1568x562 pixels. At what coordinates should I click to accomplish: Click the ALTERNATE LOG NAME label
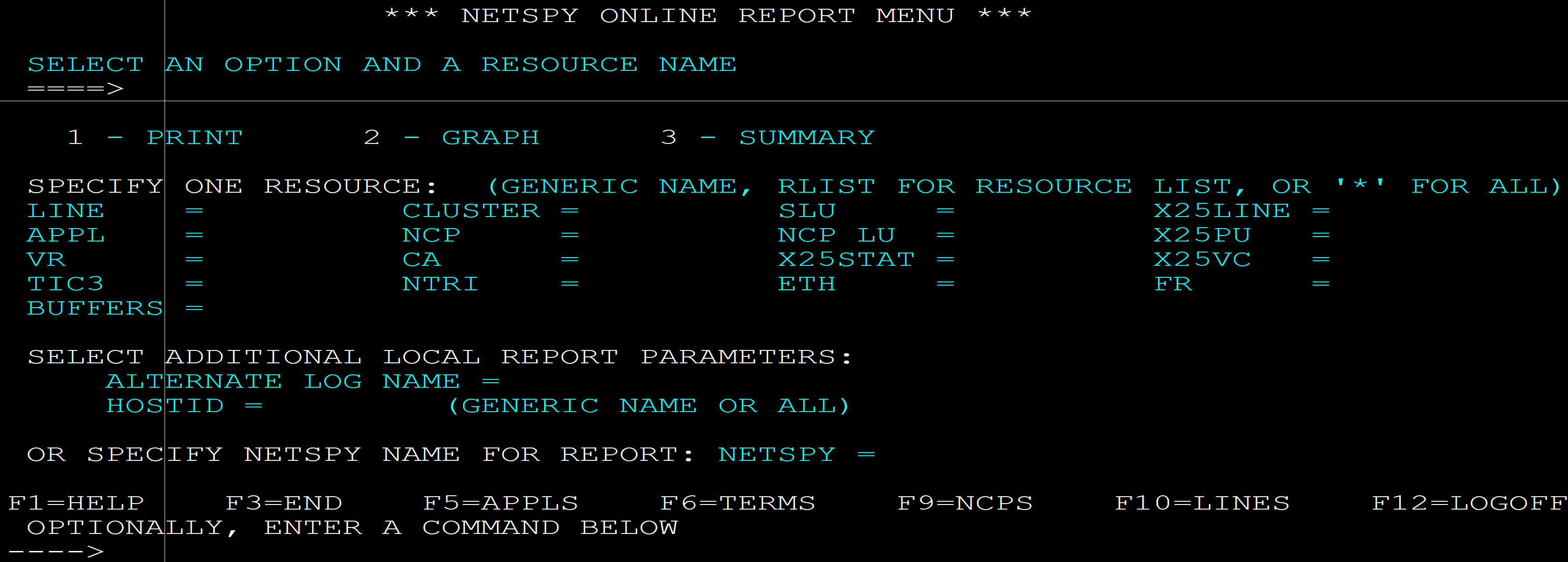(x=283, y=381)
